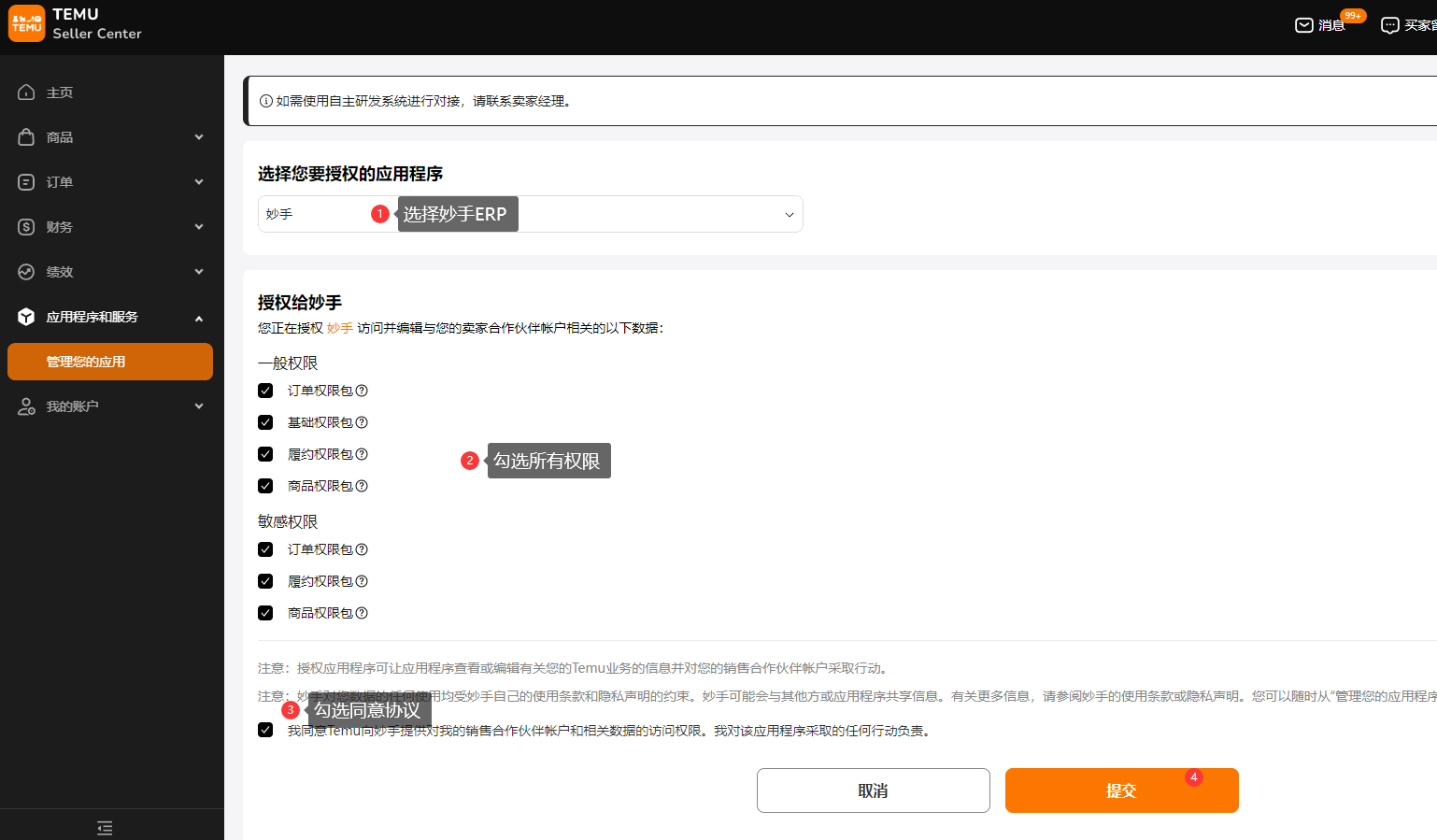This screenshot has width=1437, height=840.
Task: Expand the 财务 menu chevron
Action: pyautogui.click(x=199, y=227)
